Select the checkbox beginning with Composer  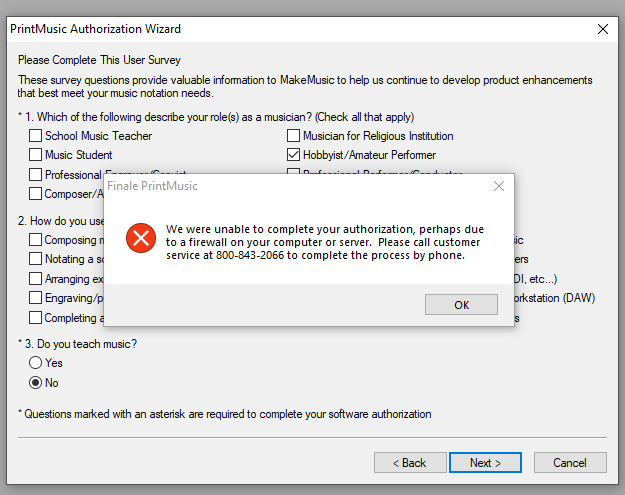click(x=36, y=194)
